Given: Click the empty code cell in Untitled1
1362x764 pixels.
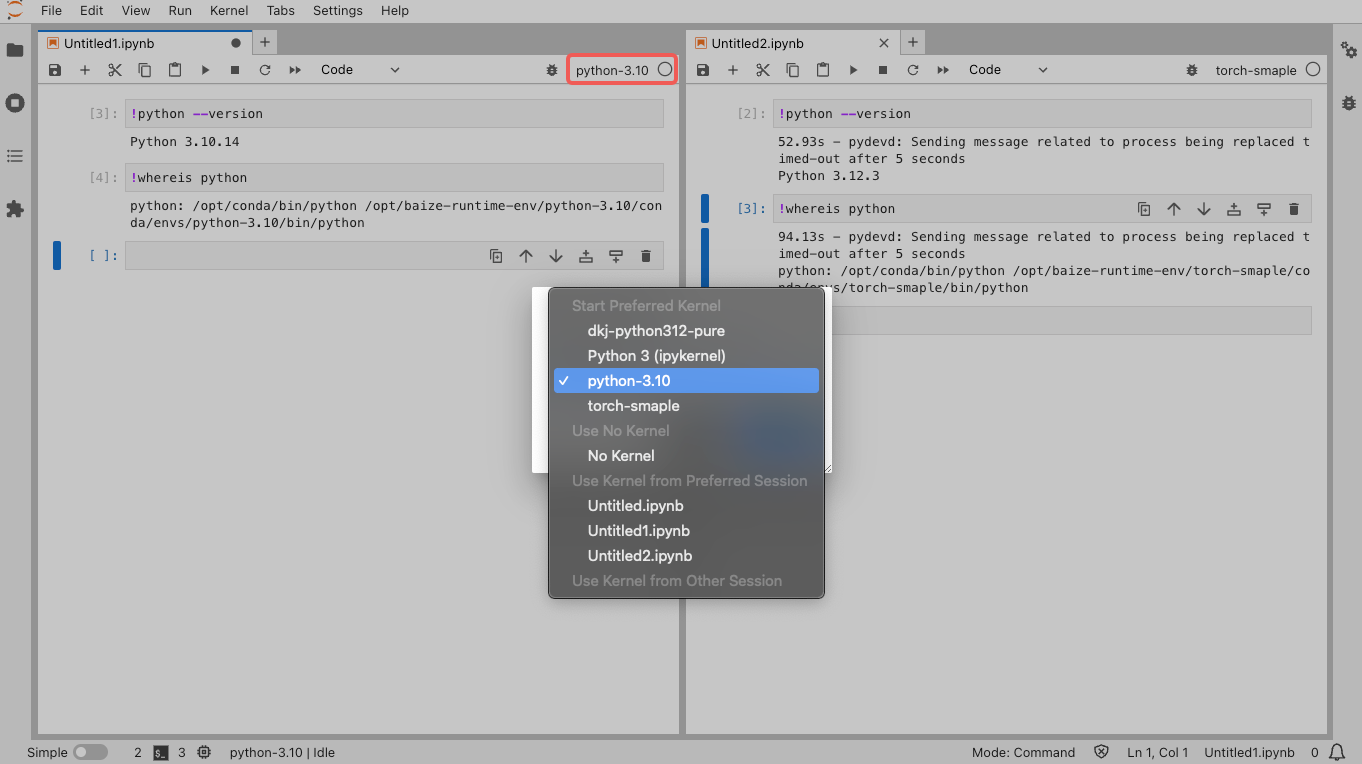Looking at the screenshot, I should point(300,256).
